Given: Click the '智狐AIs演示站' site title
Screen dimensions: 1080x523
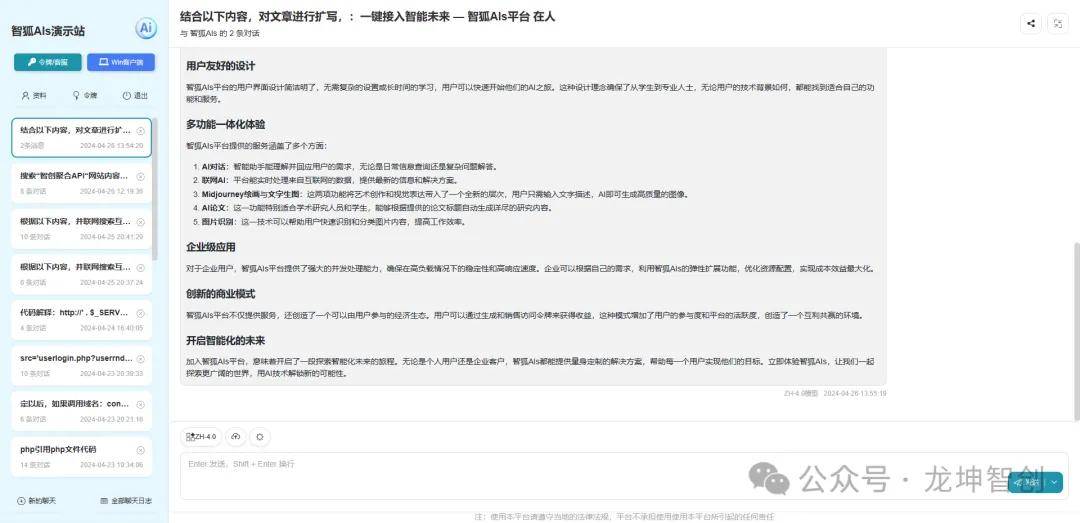Looking at the screenshot, I should pos(48,31).
